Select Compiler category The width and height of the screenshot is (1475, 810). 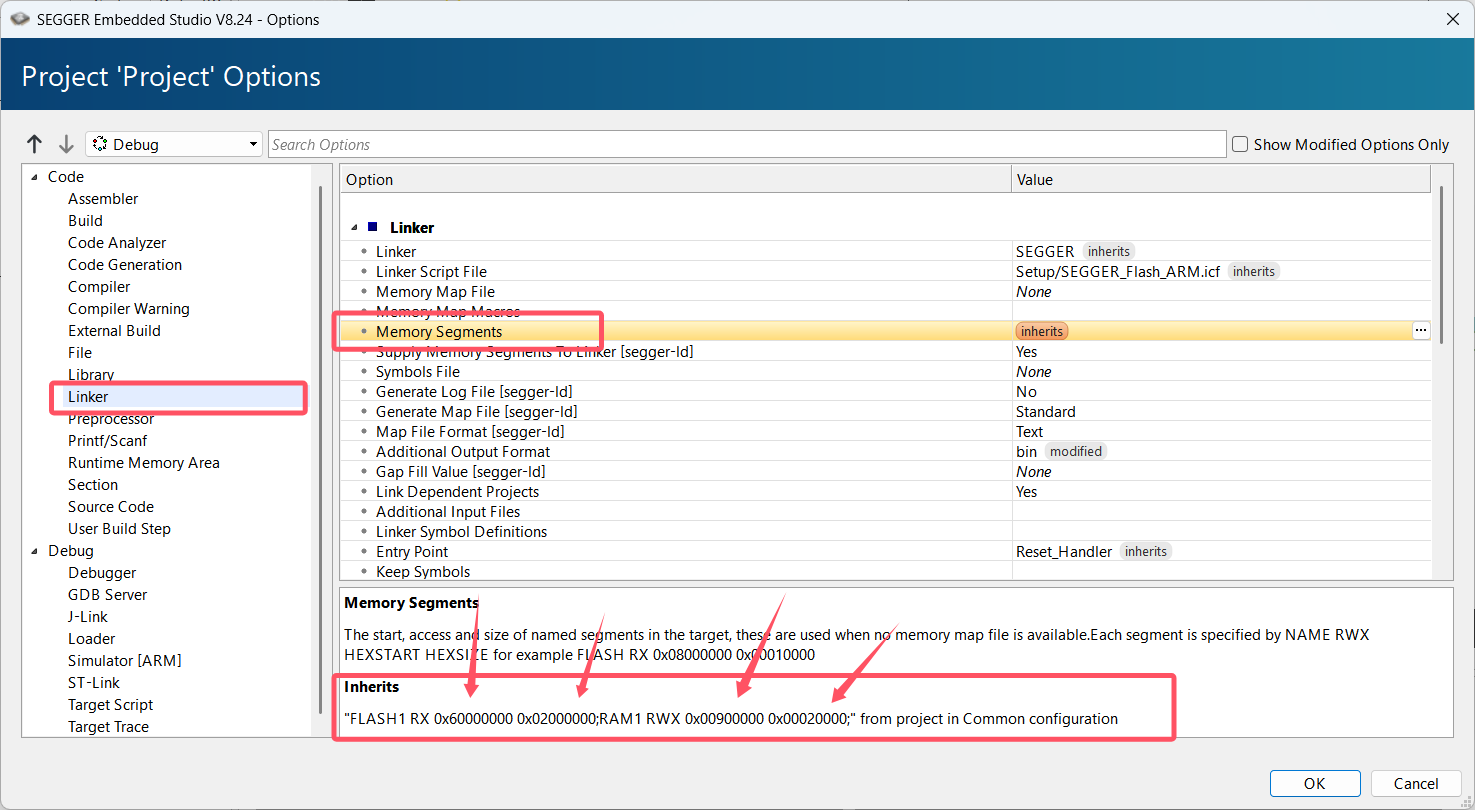(x=99, y=287)
